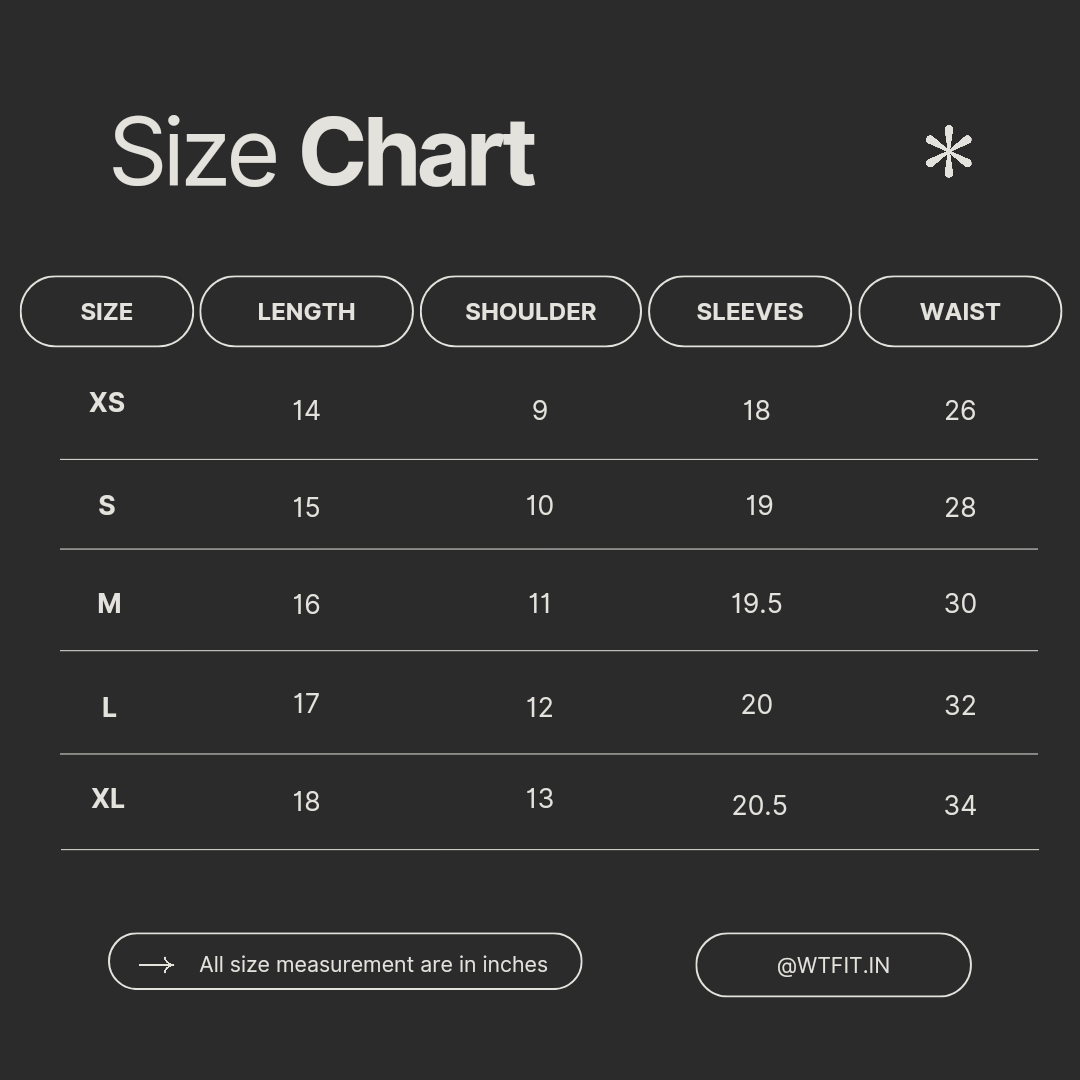Click the XL size row label
The image size is (1080, 1080).
tap(108, 799)
